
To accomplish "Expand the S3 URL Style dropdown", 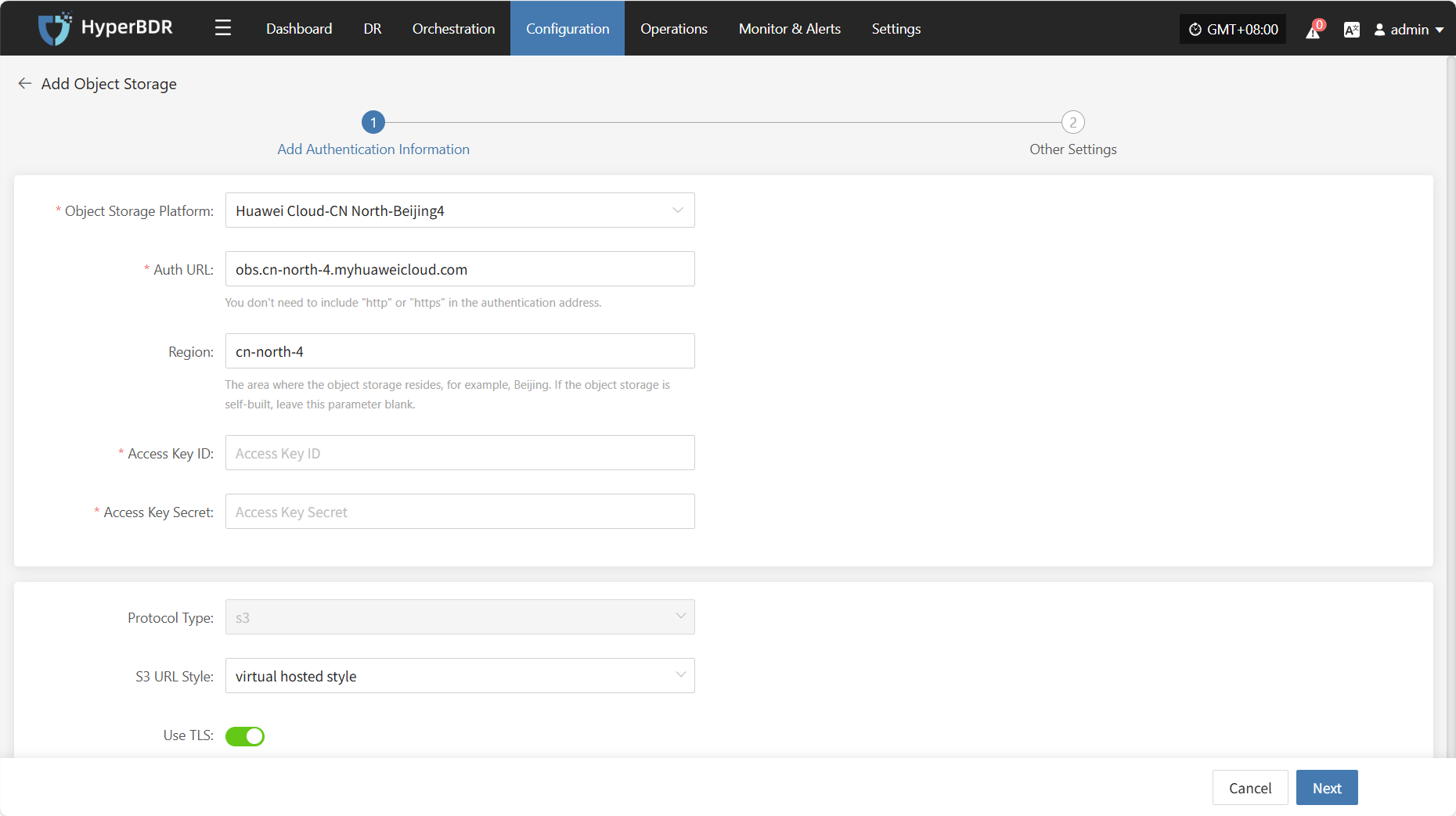I will tap(460, 676).
